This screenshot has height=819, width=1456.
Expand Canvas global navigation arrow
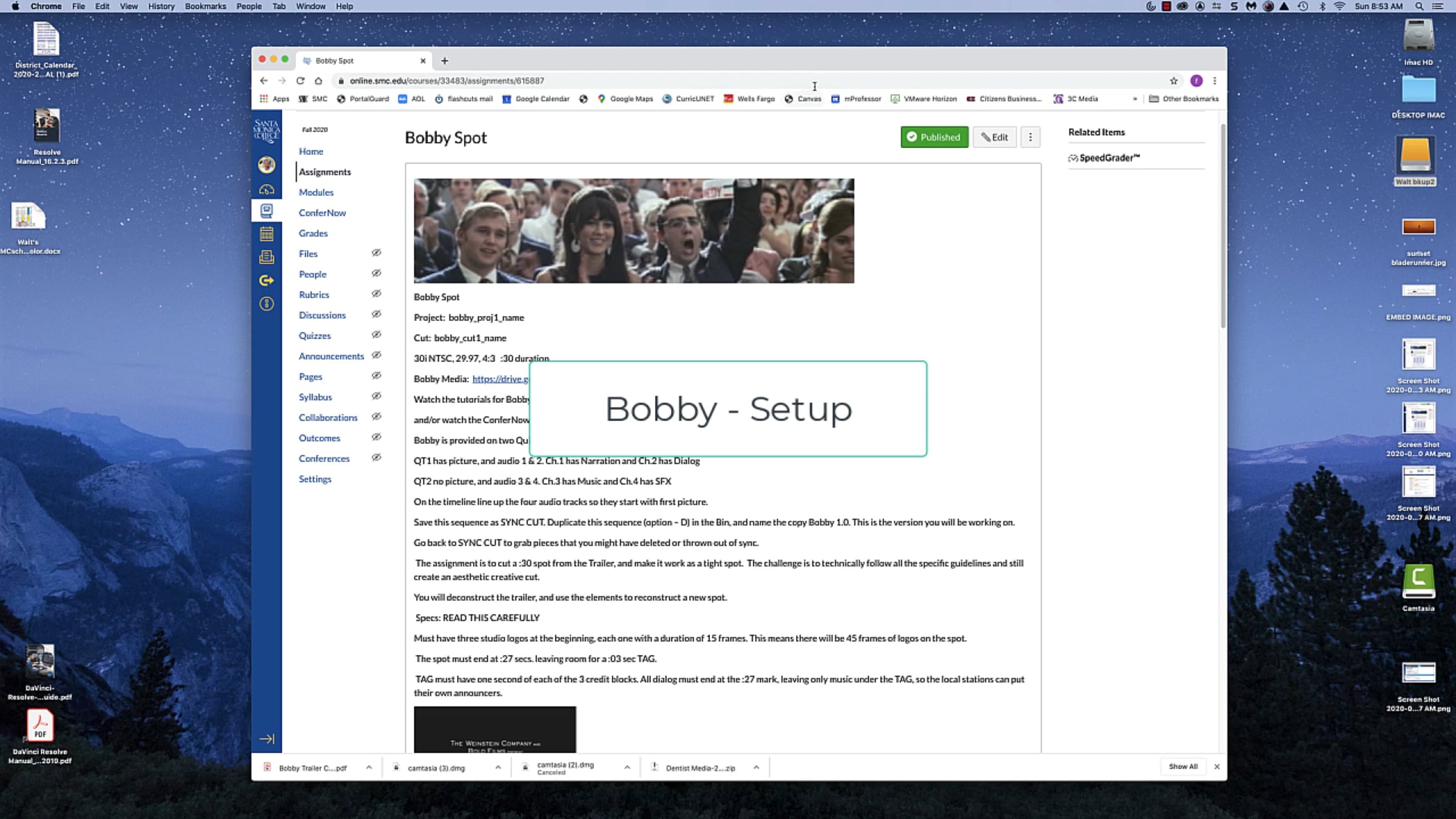(x=266, y=738)
